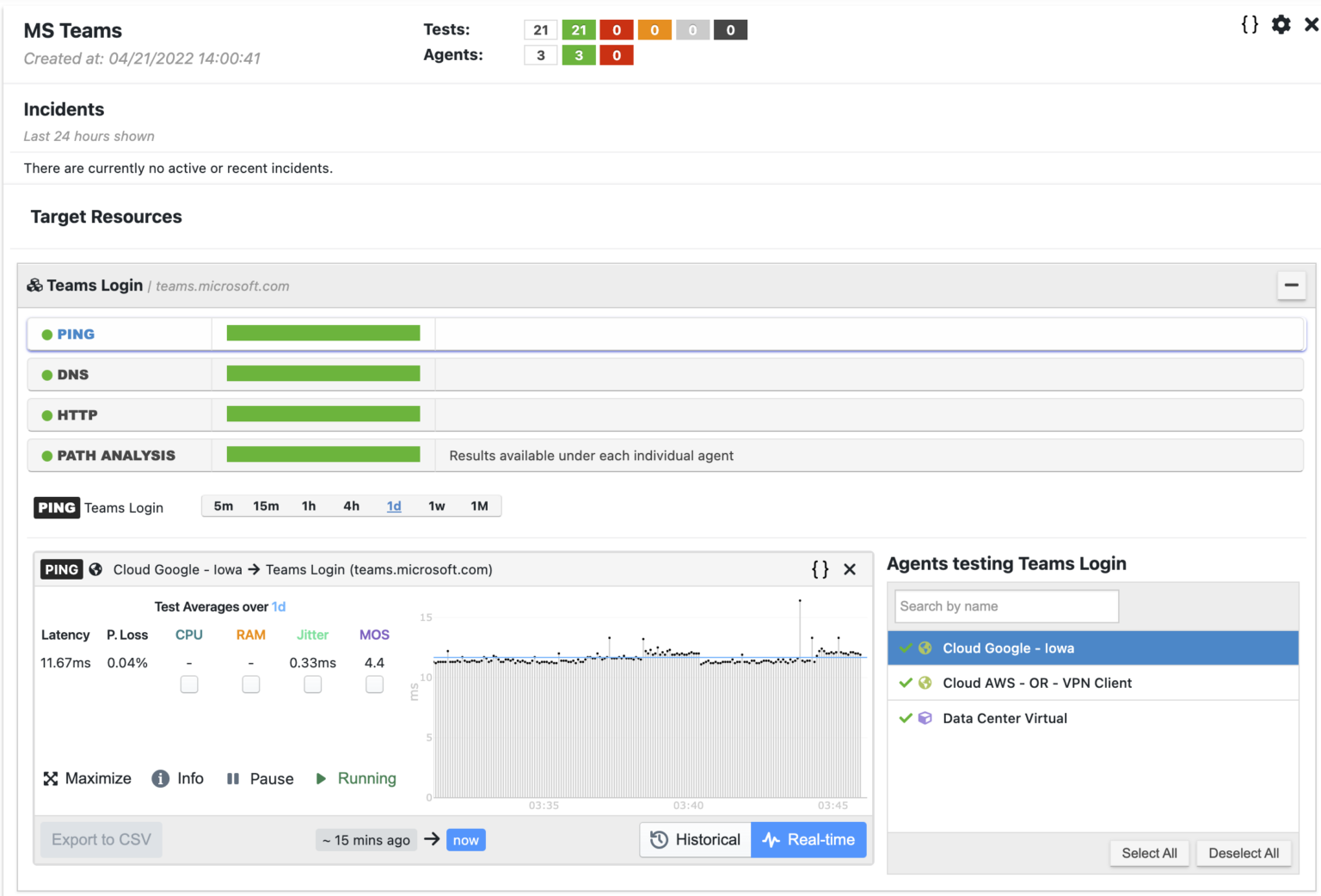The image size is (1321, 896).
Task: Click the Maximize icon in the ping widget
Action: [52, 778]
